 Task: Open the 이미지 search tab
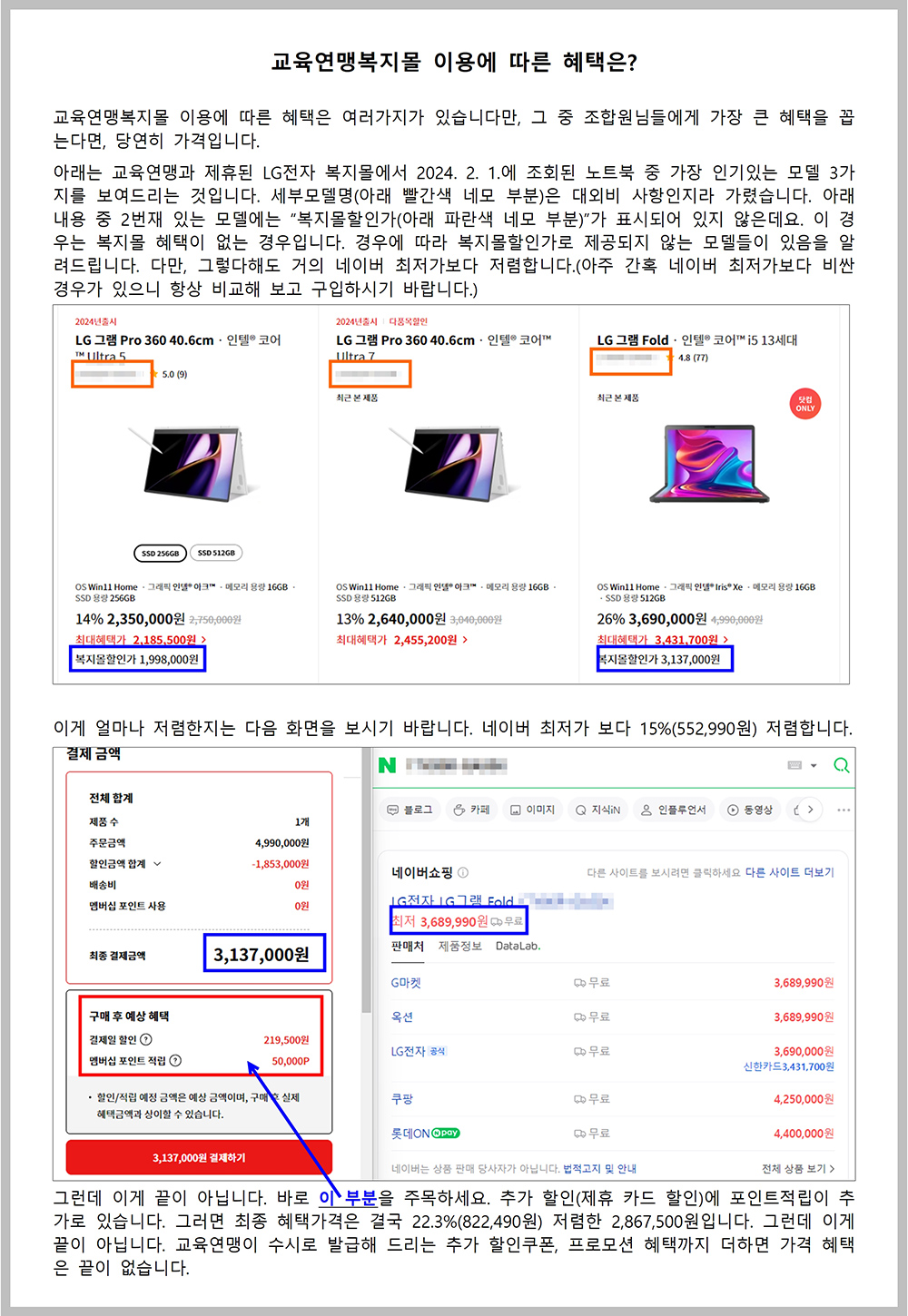point(532,810)
